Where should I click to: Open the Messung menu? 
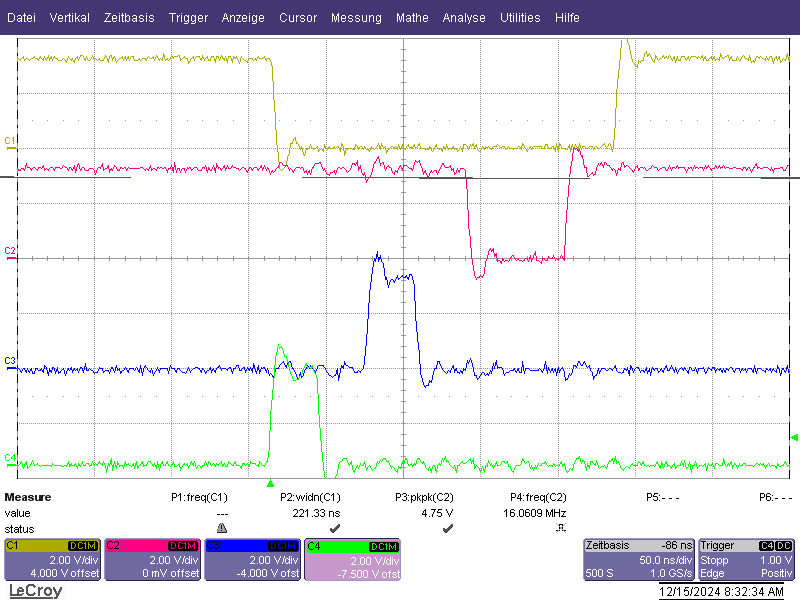356,18
